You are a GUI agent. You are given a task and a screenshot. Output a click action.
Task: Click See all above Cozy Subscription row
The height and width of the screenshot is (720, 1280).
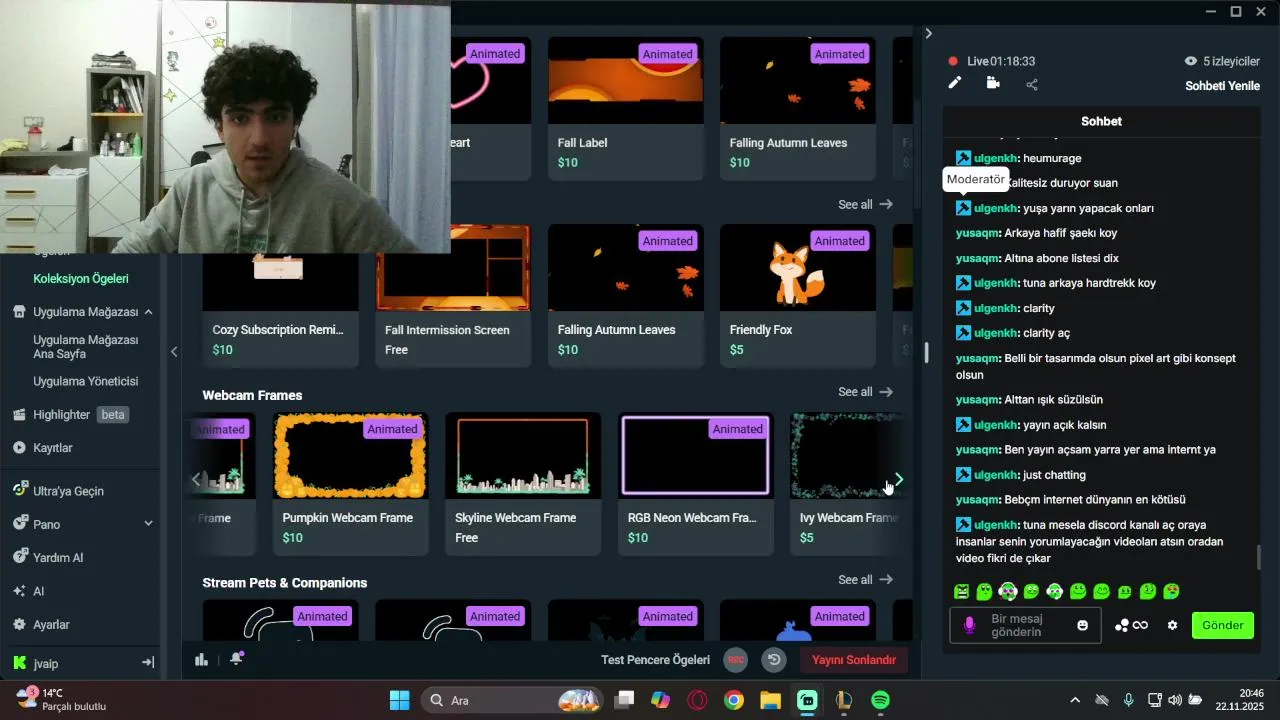pyautogui.click(x=865, y=204)
